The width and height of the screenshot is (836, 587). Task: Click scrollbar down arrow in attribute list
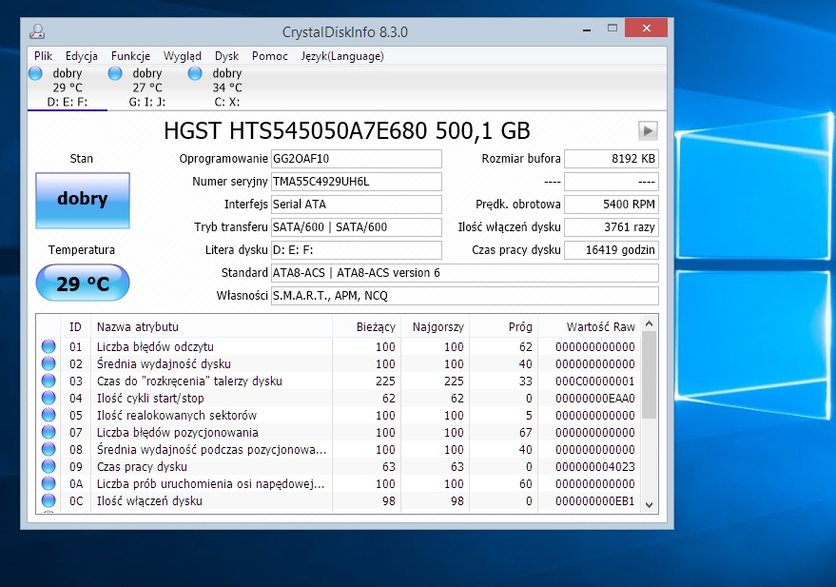[x=649, y=504]
